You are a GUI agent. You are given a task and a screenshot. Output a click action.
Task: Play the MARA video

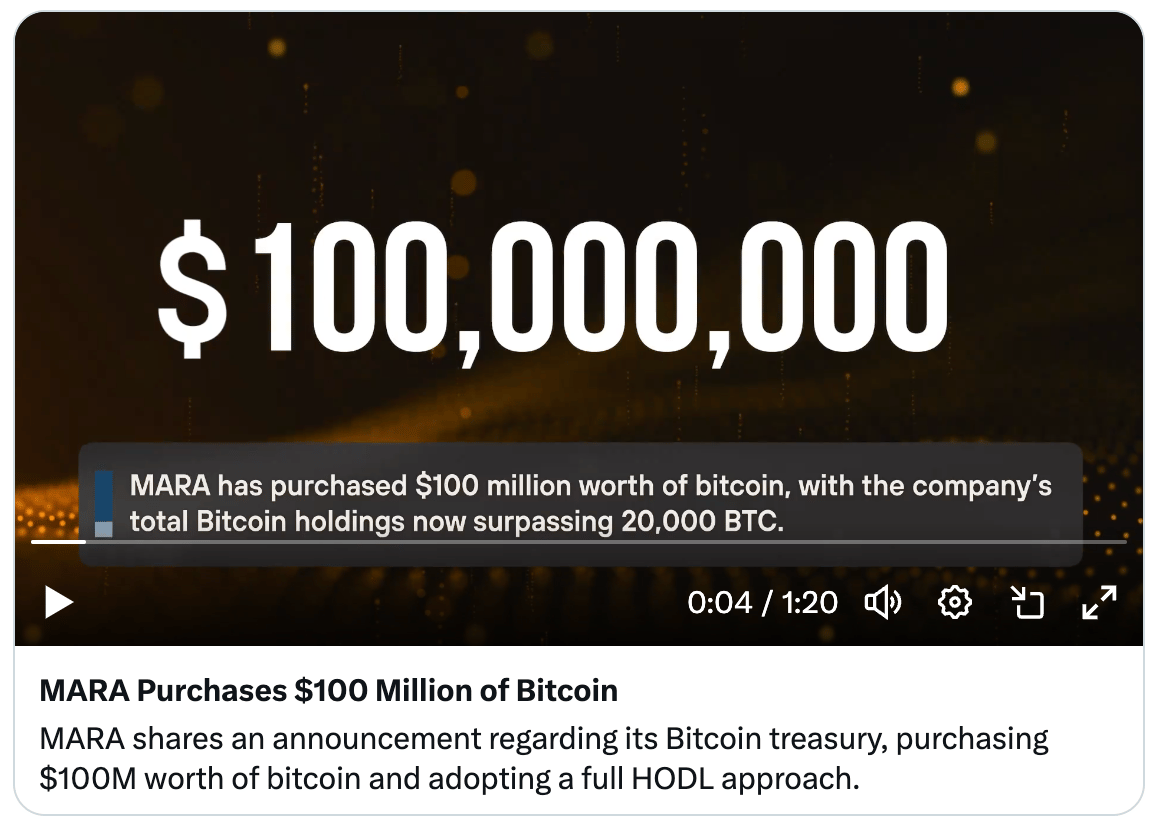click(x=58, y=602)
